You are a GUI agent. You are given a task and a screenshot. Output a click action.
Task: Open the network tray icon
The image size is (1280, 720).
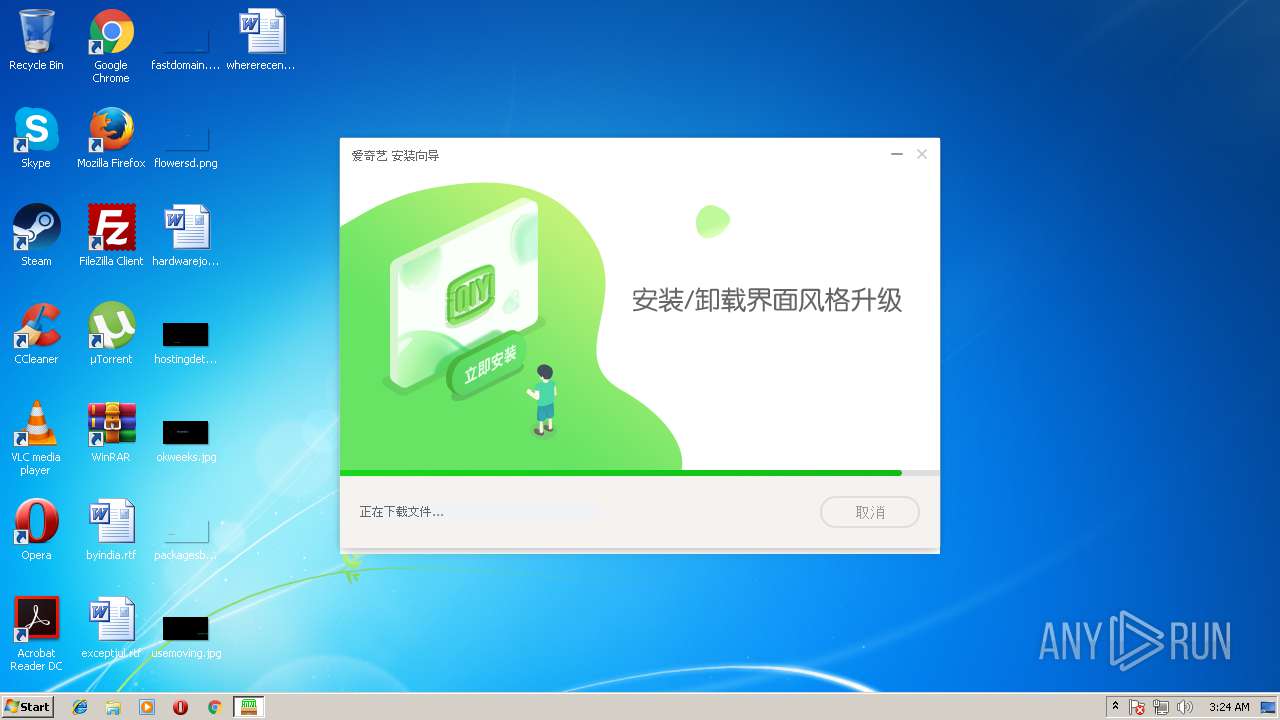(1161, 707)
